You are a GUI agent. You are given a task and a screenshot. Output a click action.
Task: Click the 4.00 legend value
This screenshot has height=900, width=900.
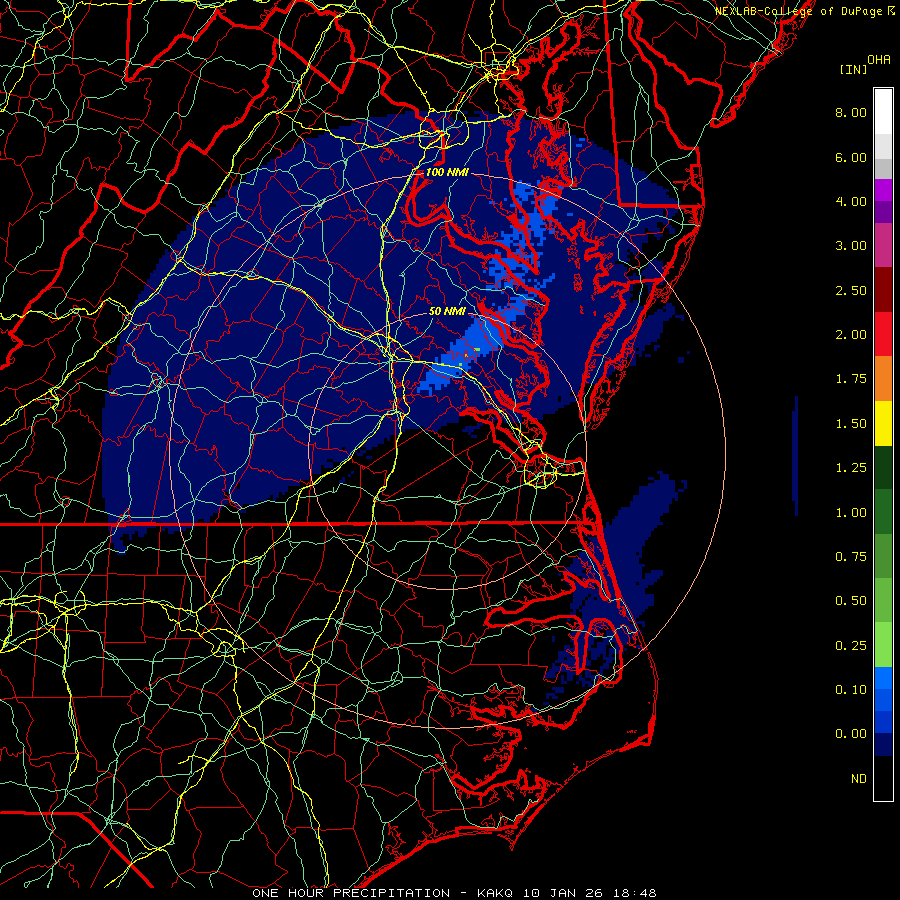(851, 201)
